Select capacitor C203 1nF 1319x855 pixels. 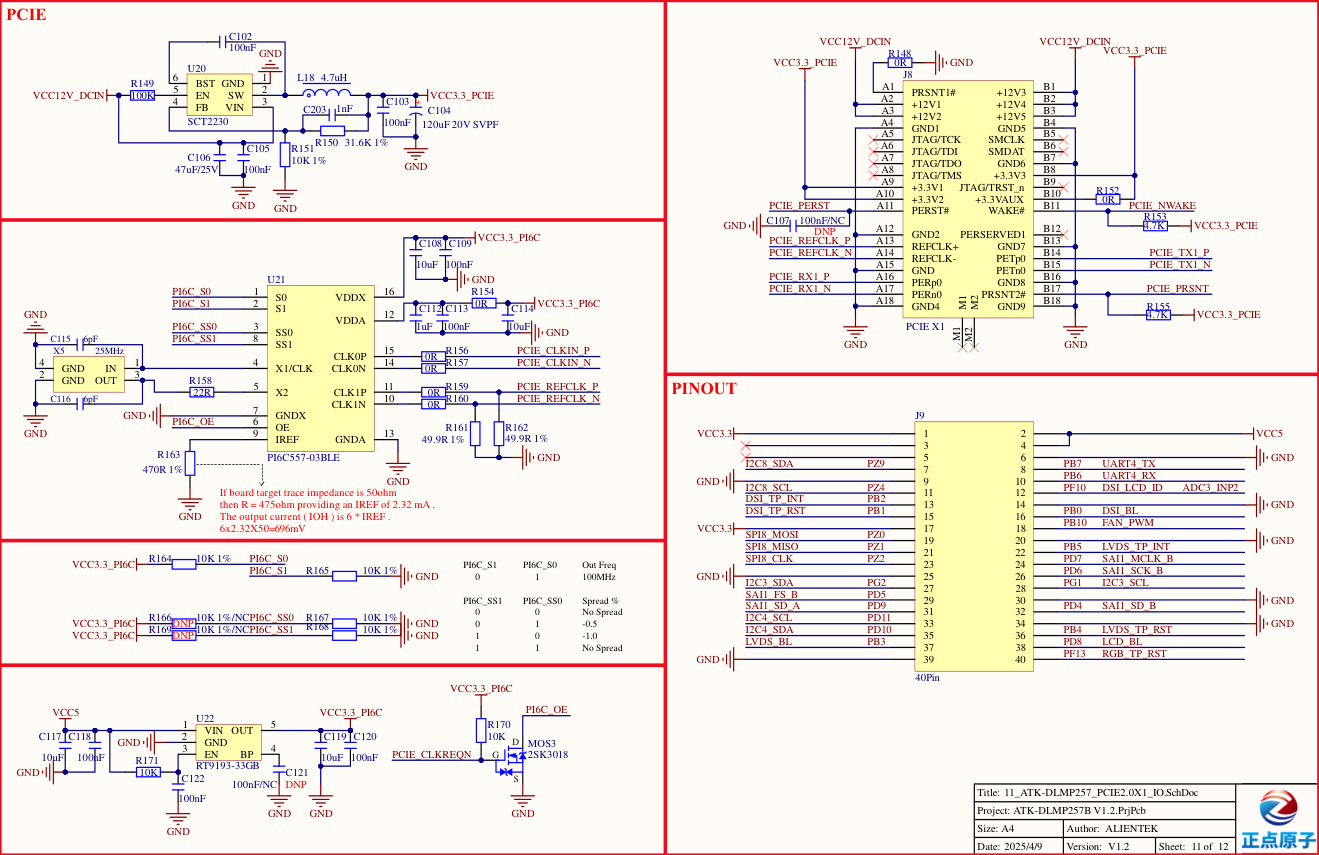(330, 116)
